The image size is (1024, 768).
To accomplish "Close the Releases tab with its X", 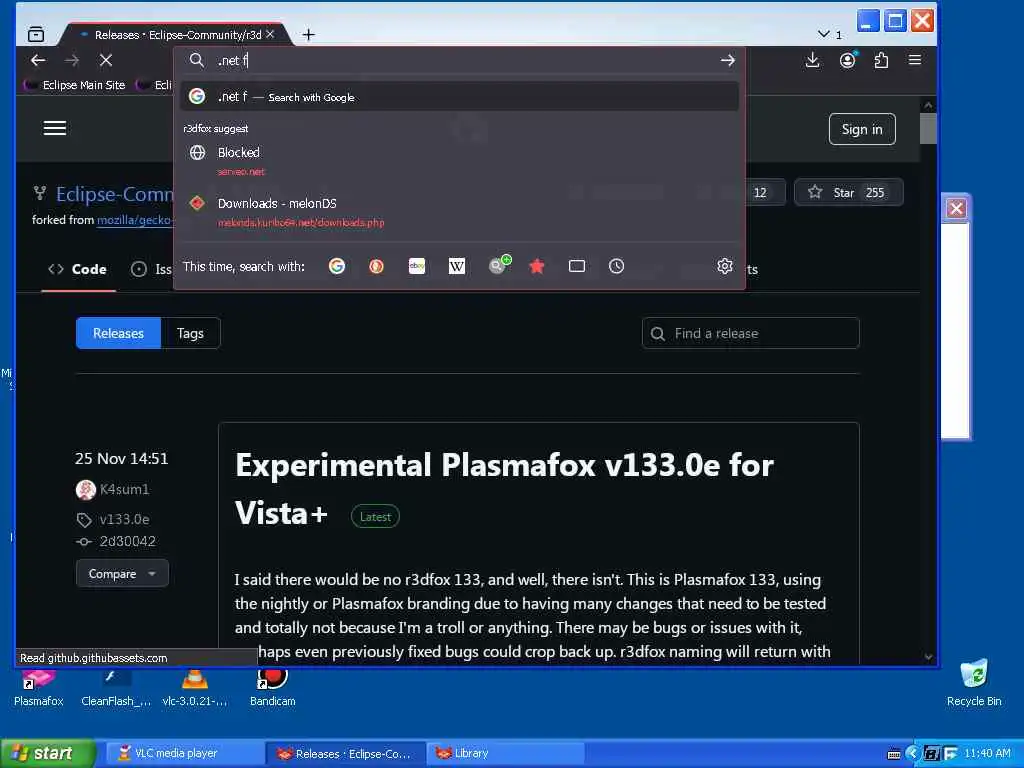I will 270,34.
